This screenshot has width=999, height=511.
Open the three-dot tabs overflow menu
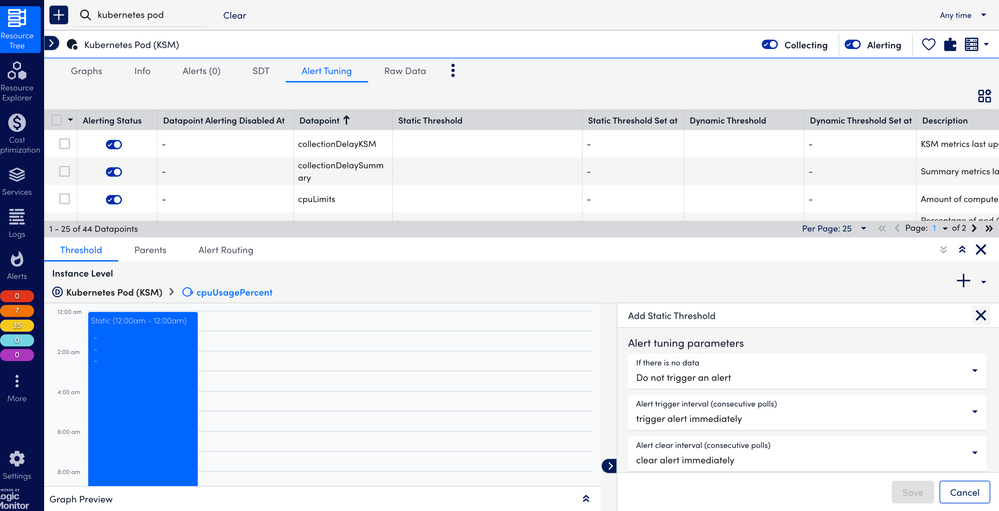pos(453,71)
